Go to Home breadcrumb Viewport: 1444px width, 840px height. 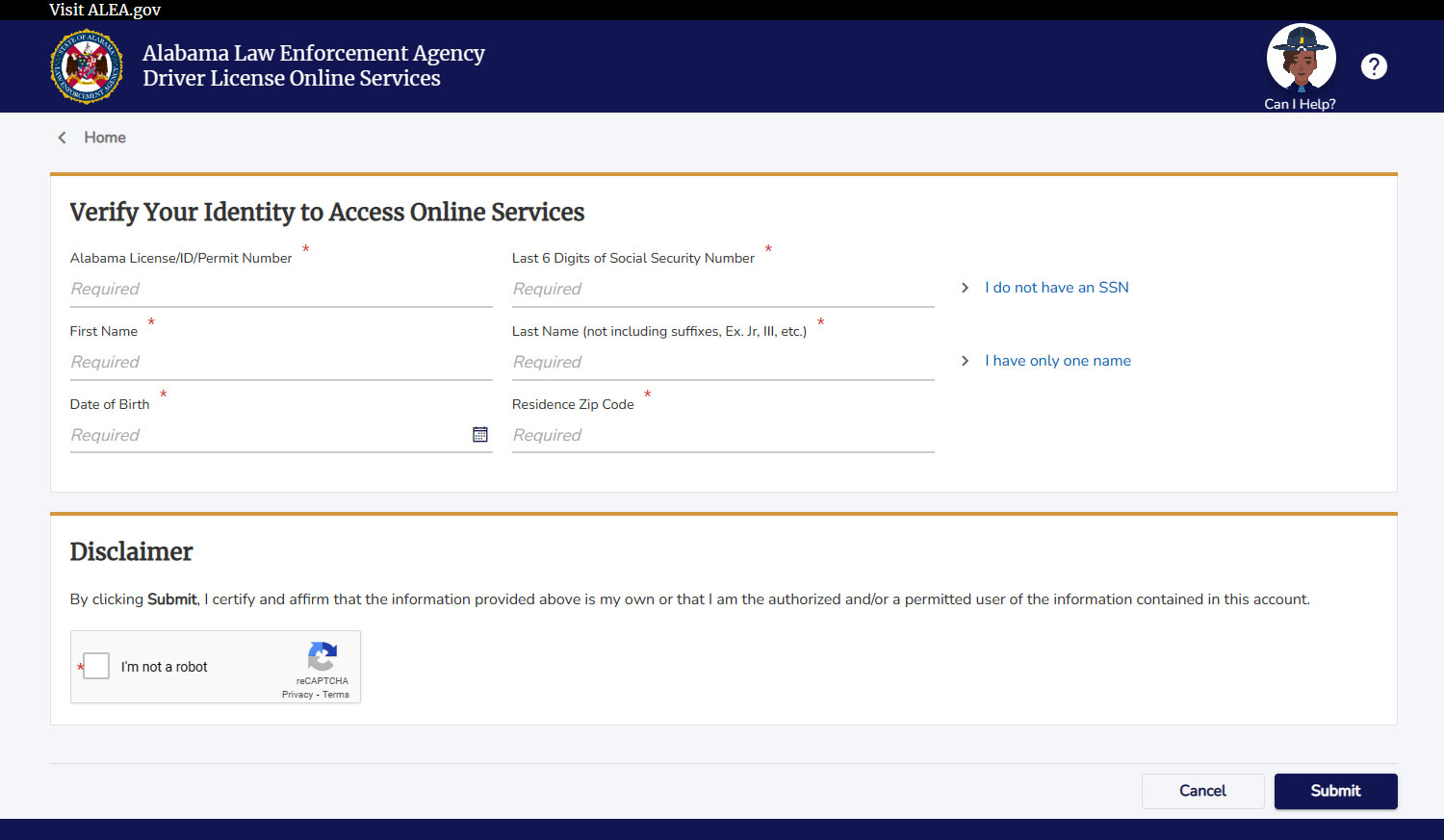pos(105,138)
